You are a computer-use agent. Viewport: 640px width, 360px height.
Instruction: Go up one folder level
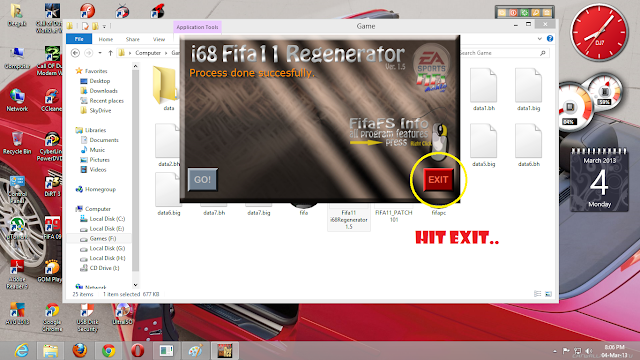(110, 53)
